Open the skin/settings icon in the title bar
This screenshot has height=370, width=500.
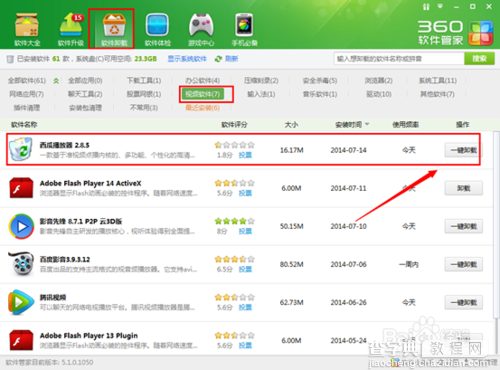(426, 7)
